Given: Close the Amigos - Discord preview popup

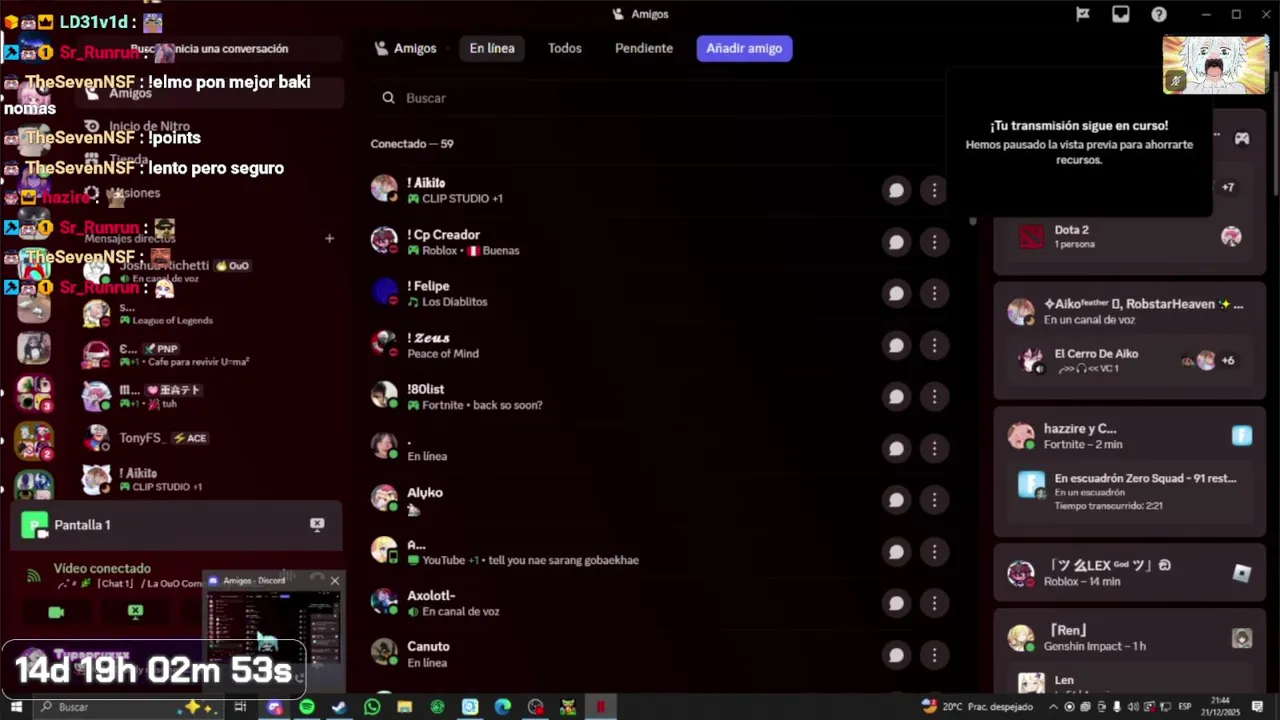Looking at the screenshot, I should (334, 581).
